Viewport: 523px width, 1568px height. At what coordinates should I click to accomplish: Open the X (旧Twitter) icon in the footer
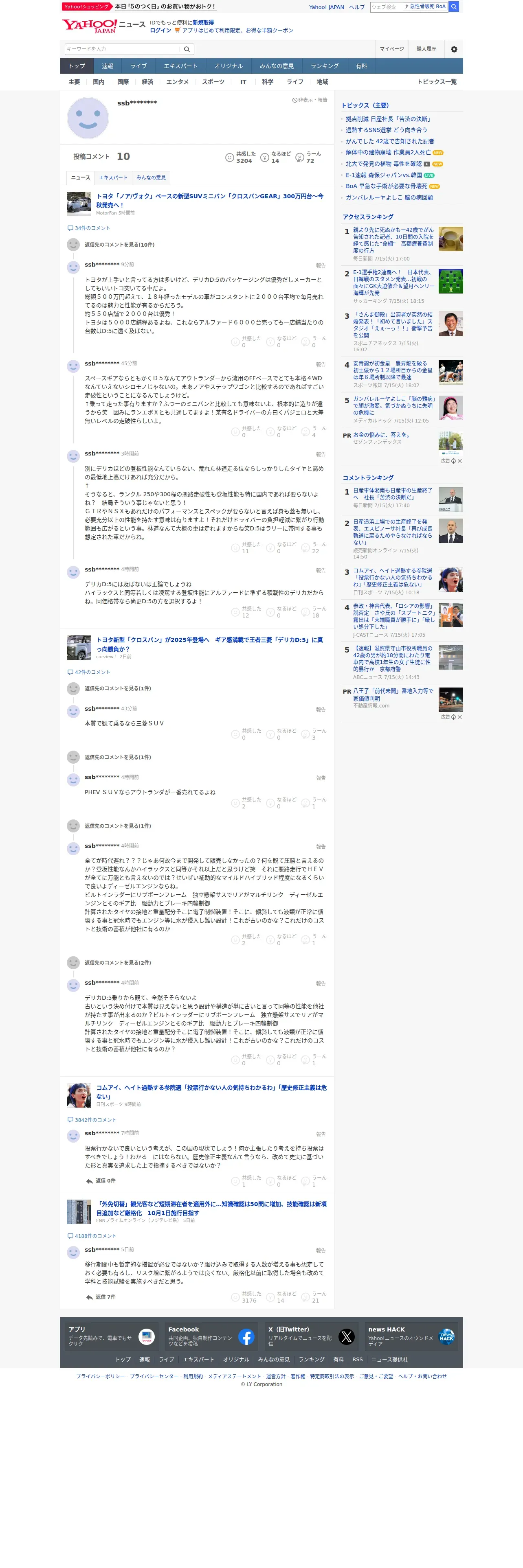click(x=347, y=1337)
